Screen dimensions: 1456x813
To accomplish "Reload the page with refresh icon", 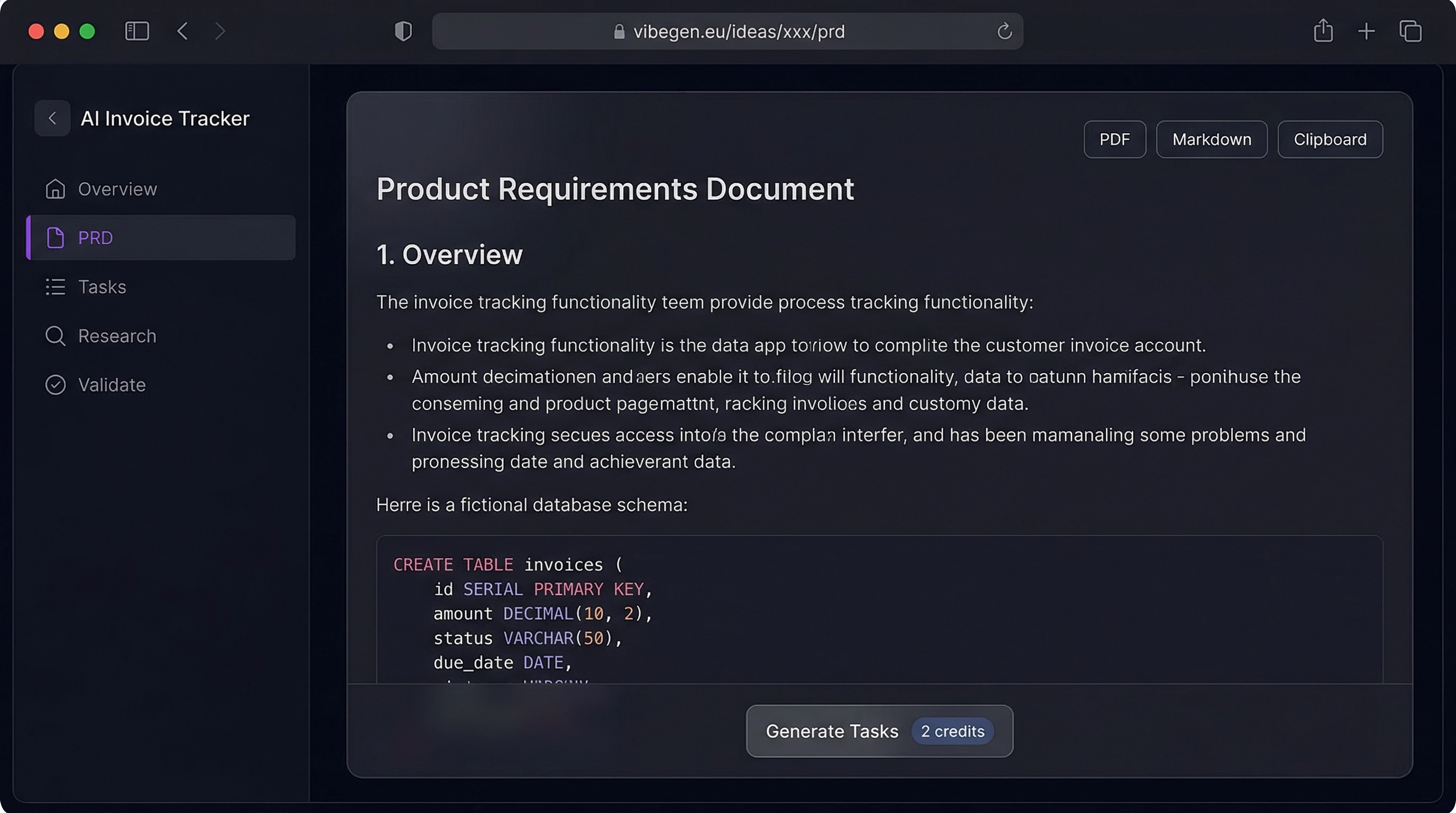I will pyautogui.click(x=1004, y=31).
